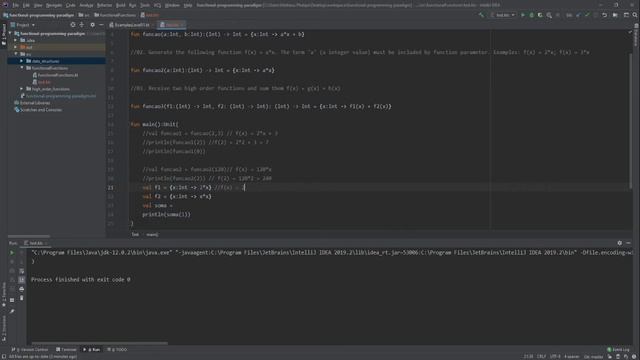Select Scratches and Consoles in project tree
This screenshot has height=360, width=640.
pyautogui.click(x=41, y=110)
